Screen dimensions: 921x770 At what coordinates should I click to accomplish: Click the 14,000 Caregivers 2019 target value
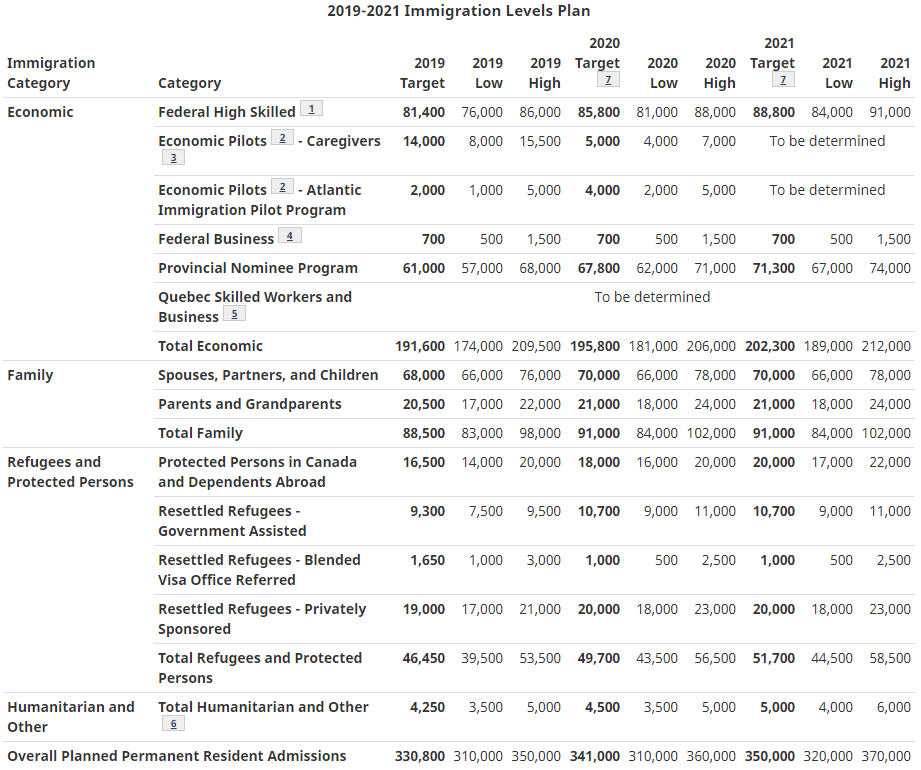423,142
